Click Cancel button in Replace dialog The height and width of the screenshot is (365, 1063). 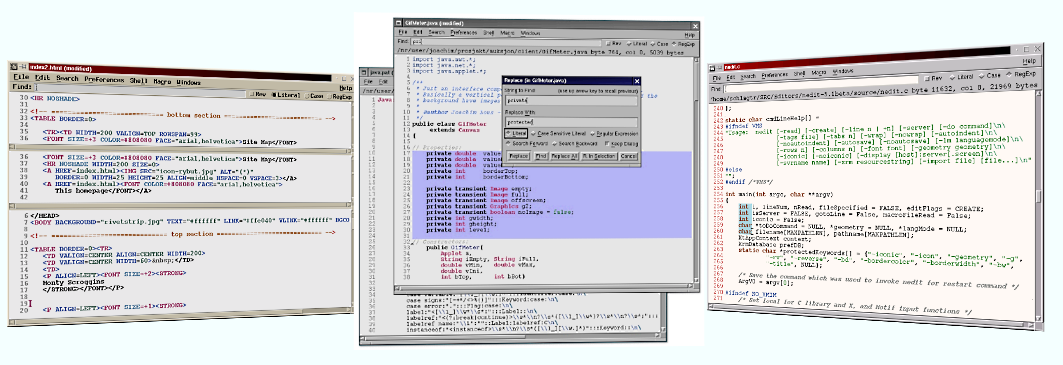pyautogui.click(x=628, y=156)
